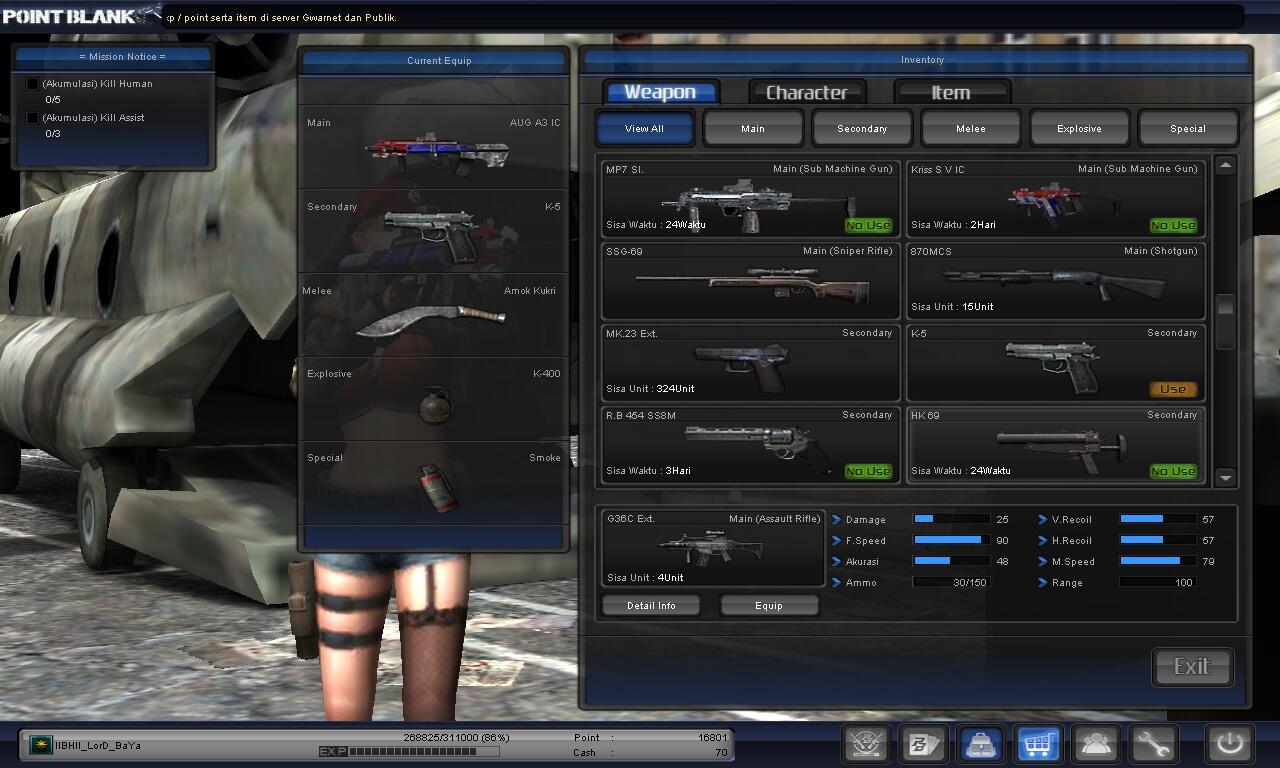
Task: Select the K-400 grenade in Explosive slot
Action: point(436,403)
